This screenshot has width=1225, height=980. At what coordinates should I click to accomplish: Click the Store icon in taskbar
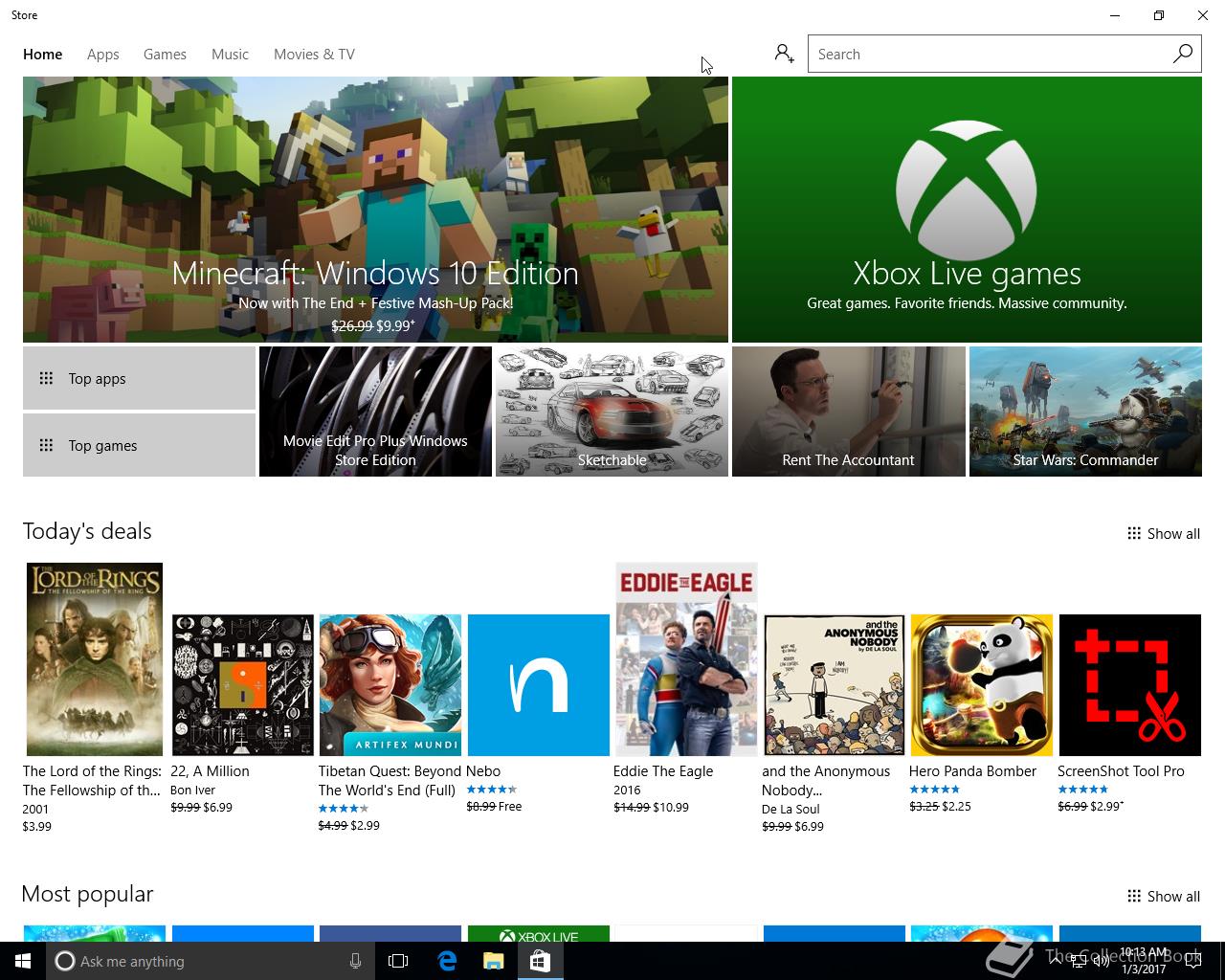tap(540, 961)
